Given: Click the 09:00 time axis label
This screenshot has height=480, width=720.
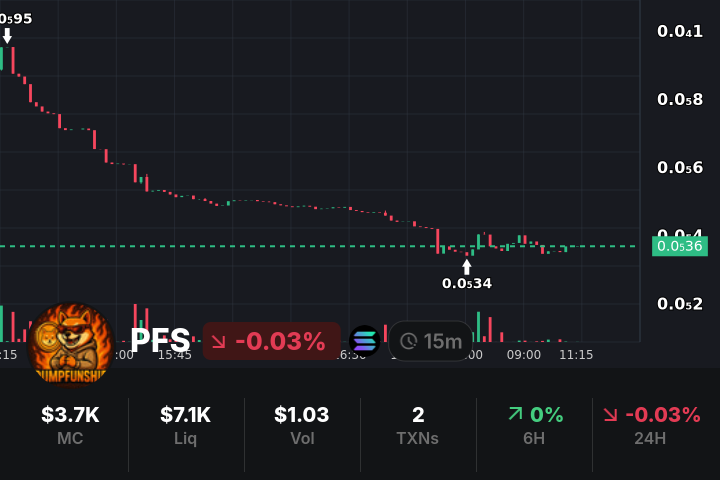Looking at the screenshot, I should point(524,354).
